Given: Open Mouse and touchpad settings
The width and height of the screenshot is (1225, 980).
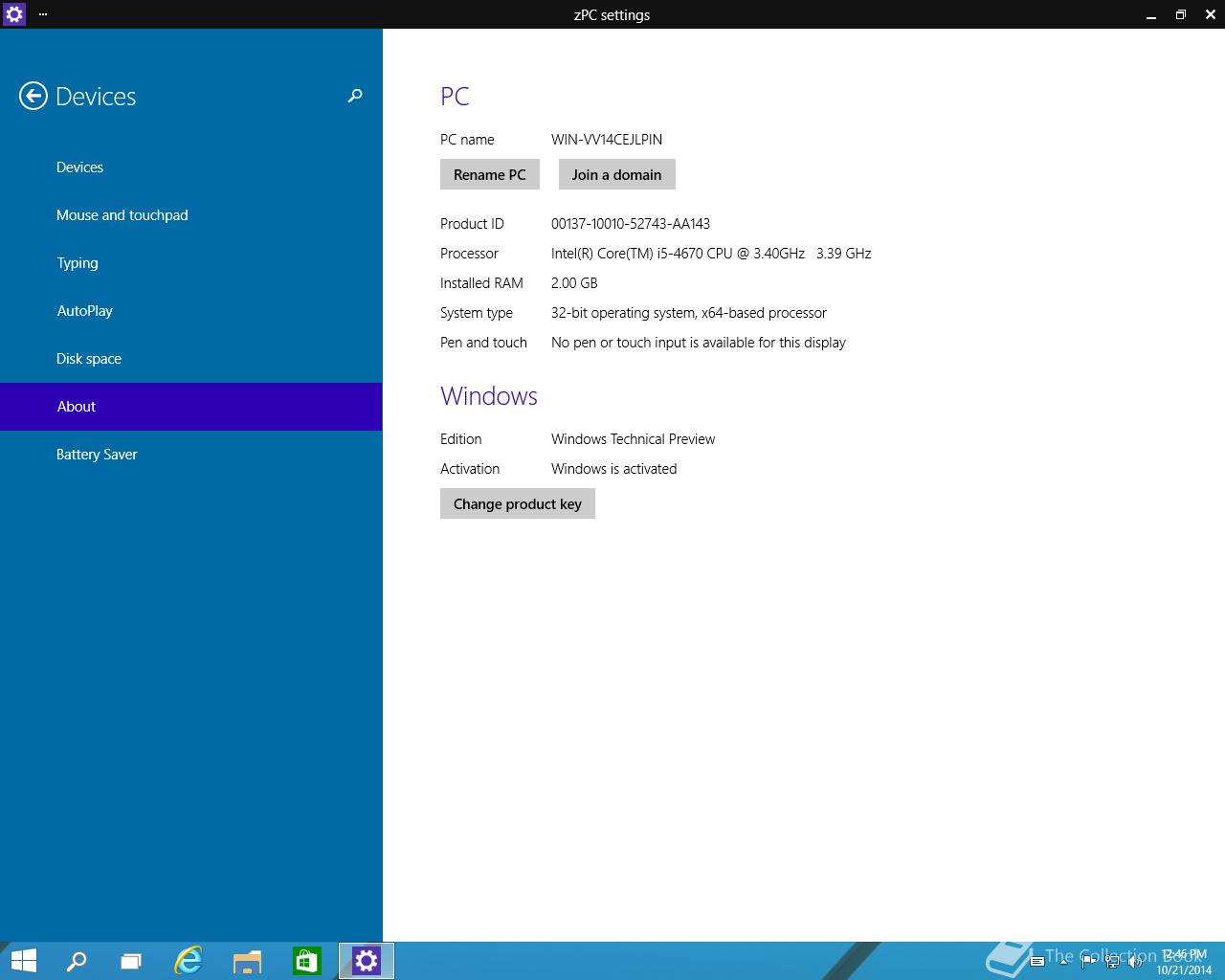Looking at the screenshot, I should pyautogui.click(x=191, y=215).
